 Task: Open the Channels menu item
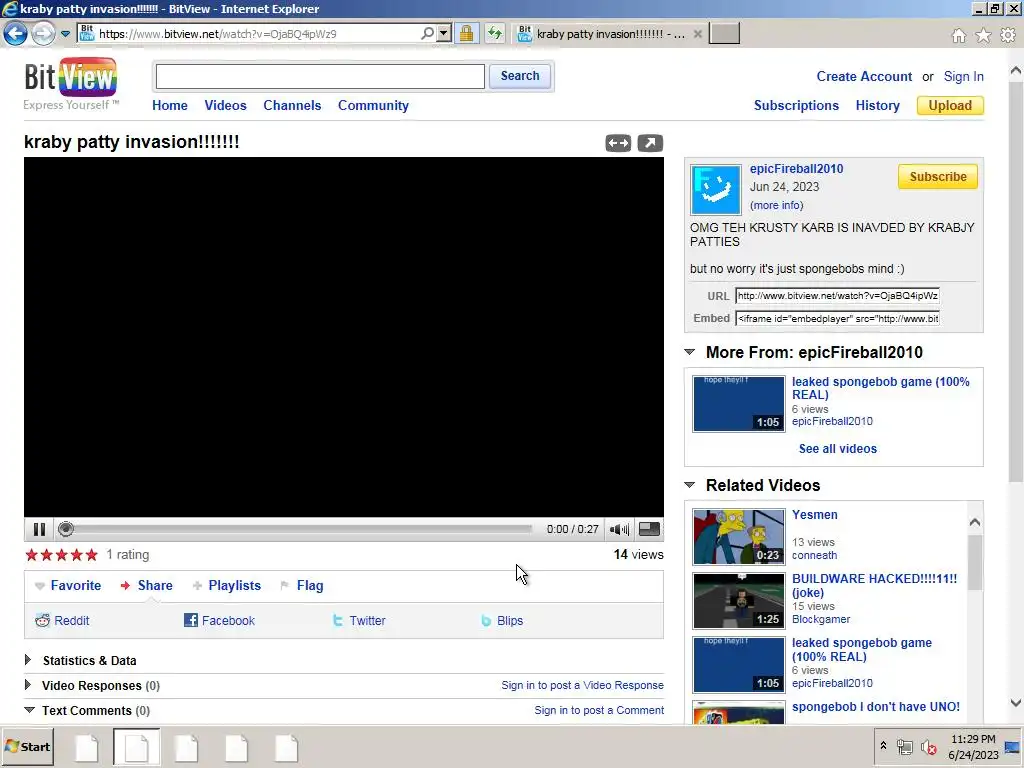coord(292,105)
